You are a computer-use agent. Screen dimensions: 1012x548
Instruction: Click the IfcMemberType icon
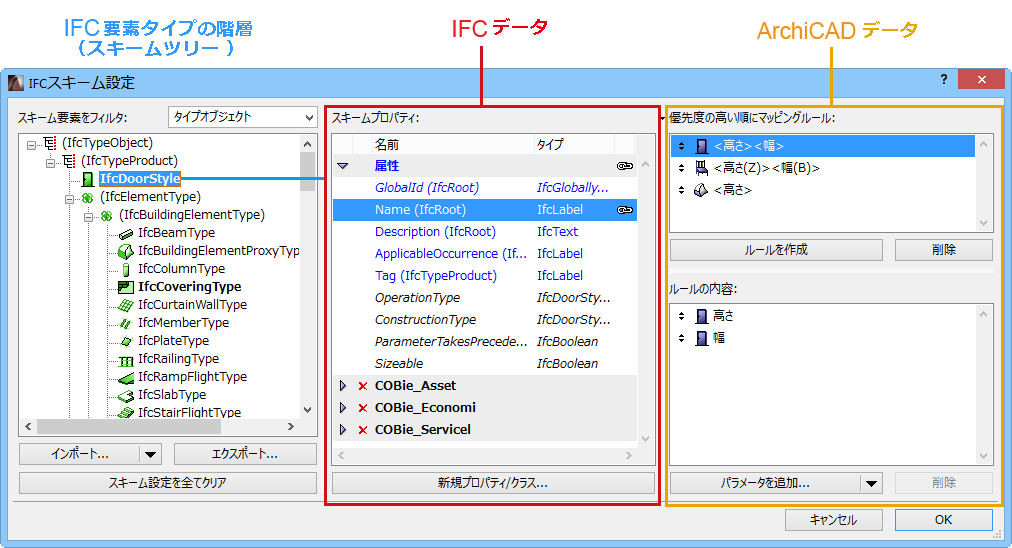point(126,323)
